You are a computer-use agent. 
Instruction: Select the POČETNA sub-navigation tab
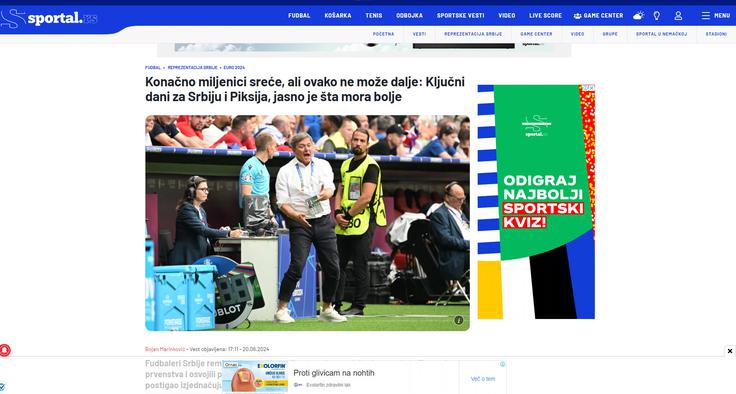click(x=383, y=34)
